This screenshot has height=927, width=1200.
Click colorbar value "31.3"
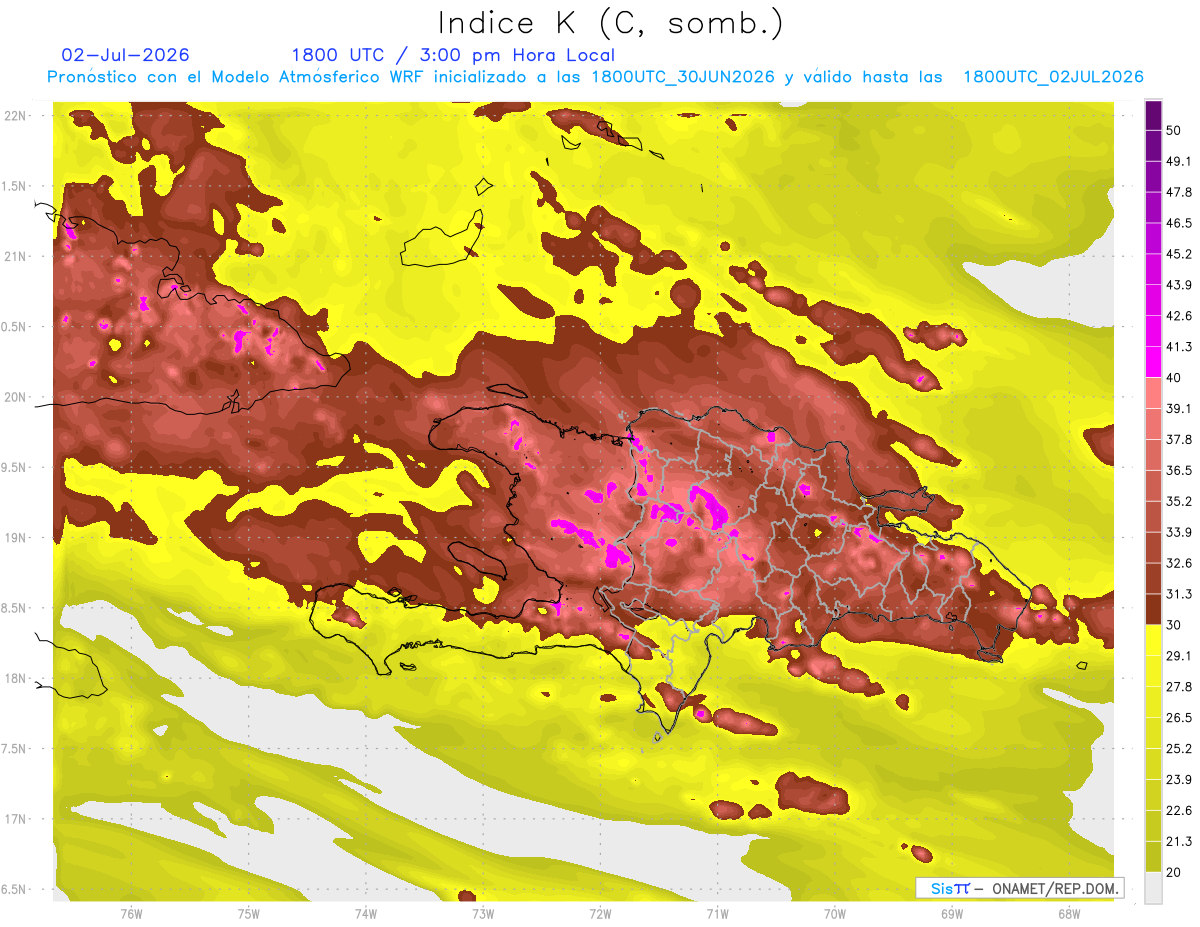(x=1179, y=594)
